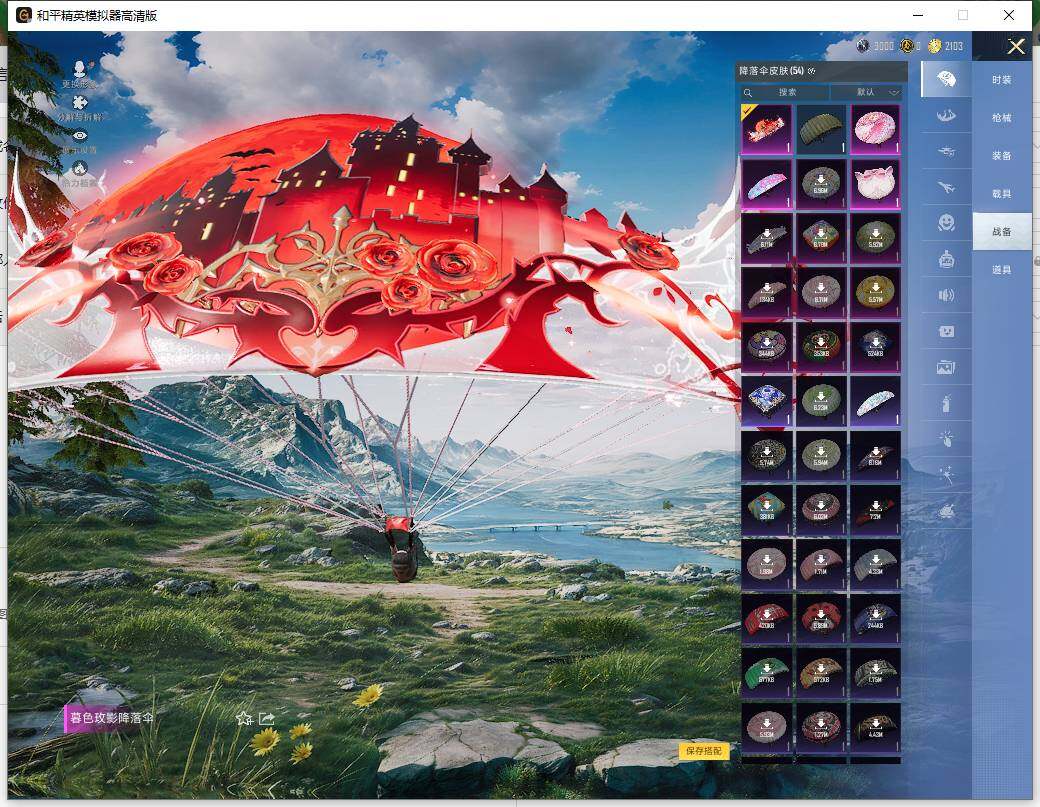Click the 暮色玫影降落伞 skin name label

(111, 718)
